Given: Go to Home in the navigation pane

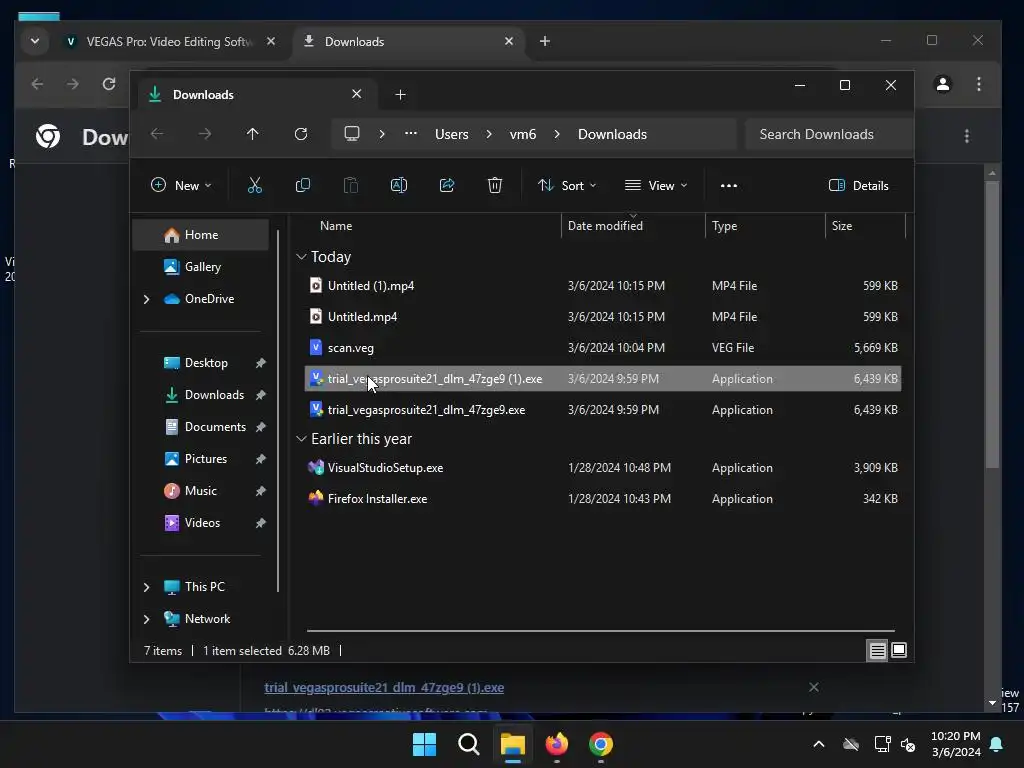Looking at the screenshot, I should point(201,235).
